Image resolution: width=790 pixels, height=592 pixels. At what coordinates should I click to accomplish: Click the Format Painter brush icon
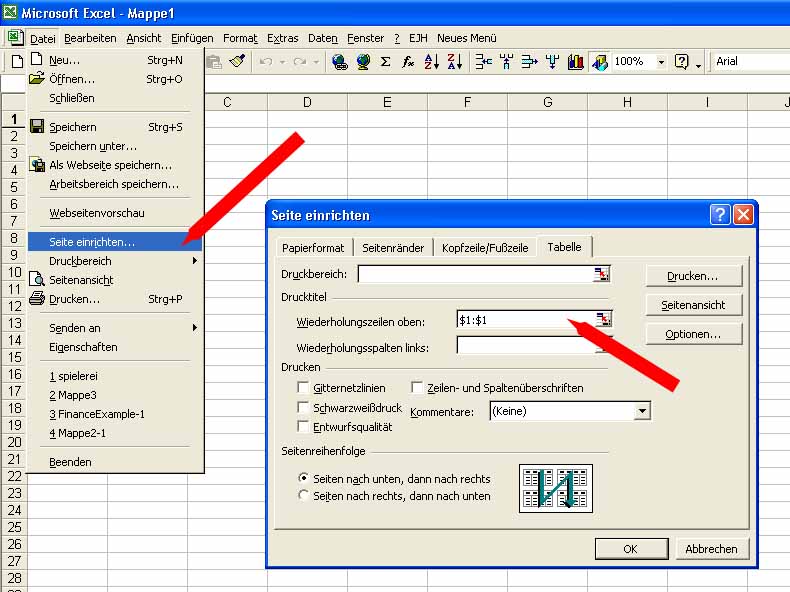click(x=237, y=61)
